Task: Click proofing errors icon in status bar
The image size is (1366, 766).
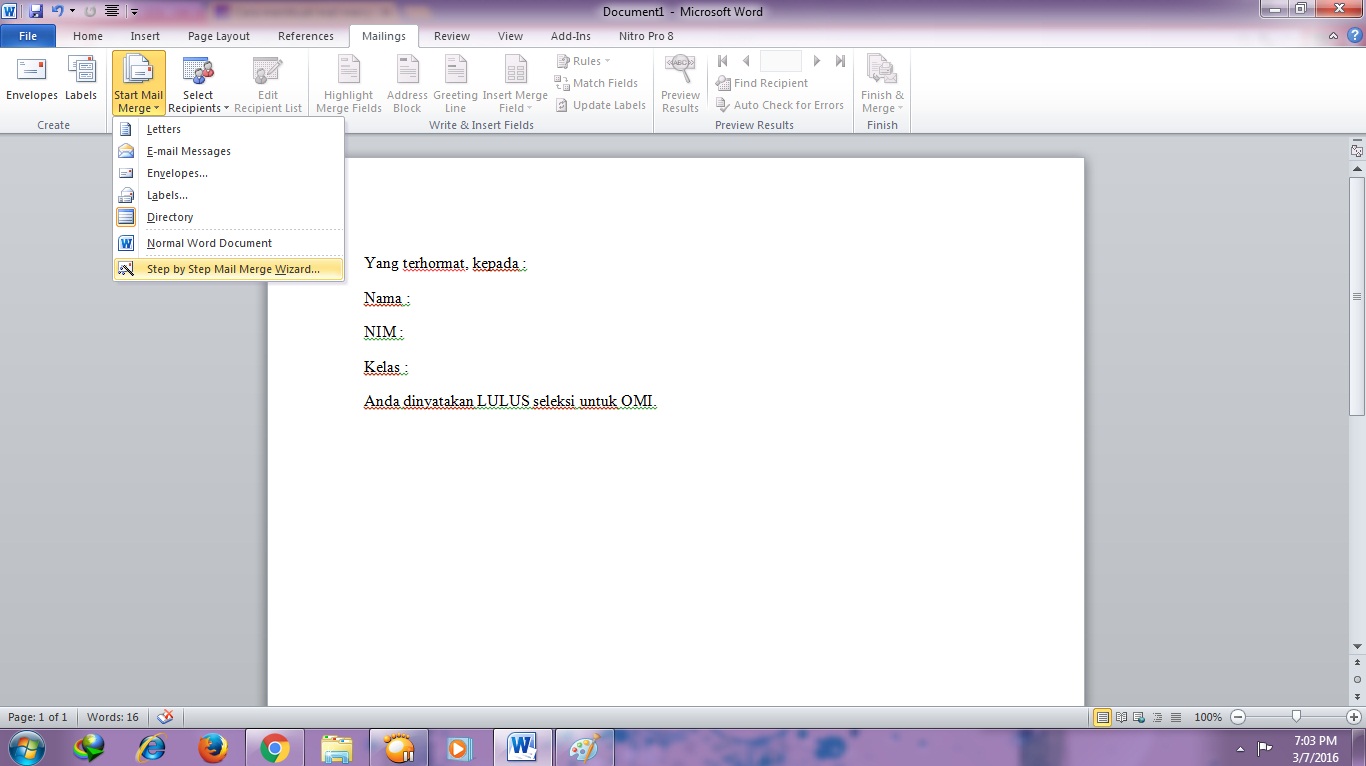Action: [166, 717]
